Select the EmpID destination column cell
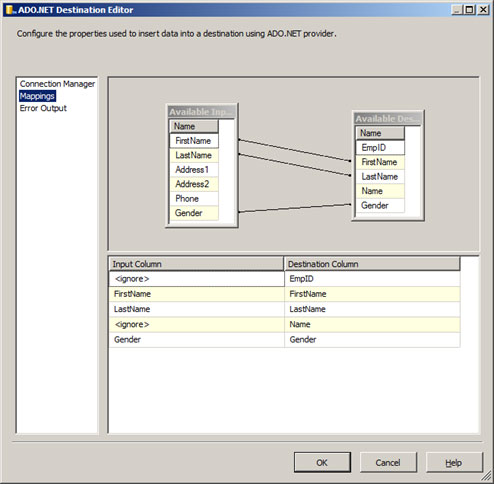 point(372,279)
